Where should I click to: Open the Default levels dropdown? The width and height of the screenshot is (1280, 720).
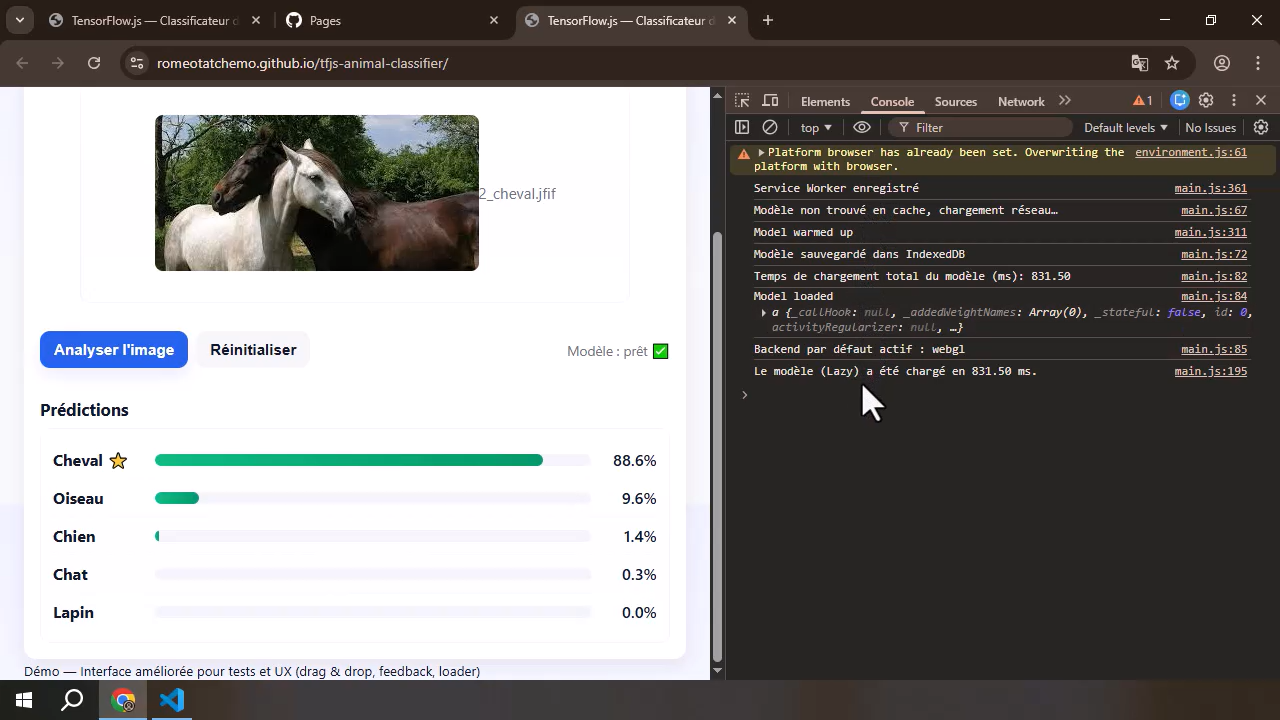pos(1125,128)
